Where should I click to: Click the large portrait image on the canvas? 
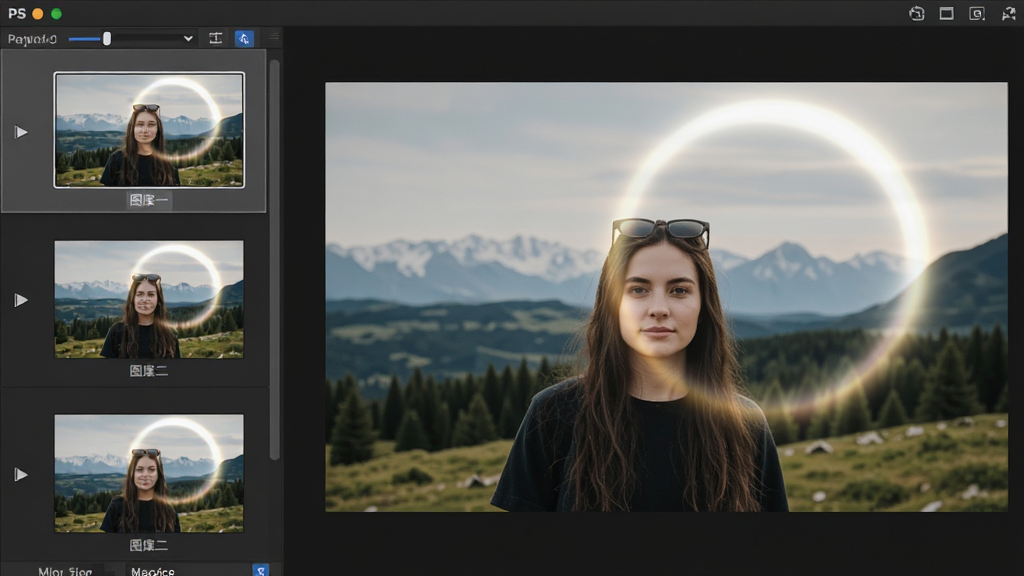click(666, 296)
